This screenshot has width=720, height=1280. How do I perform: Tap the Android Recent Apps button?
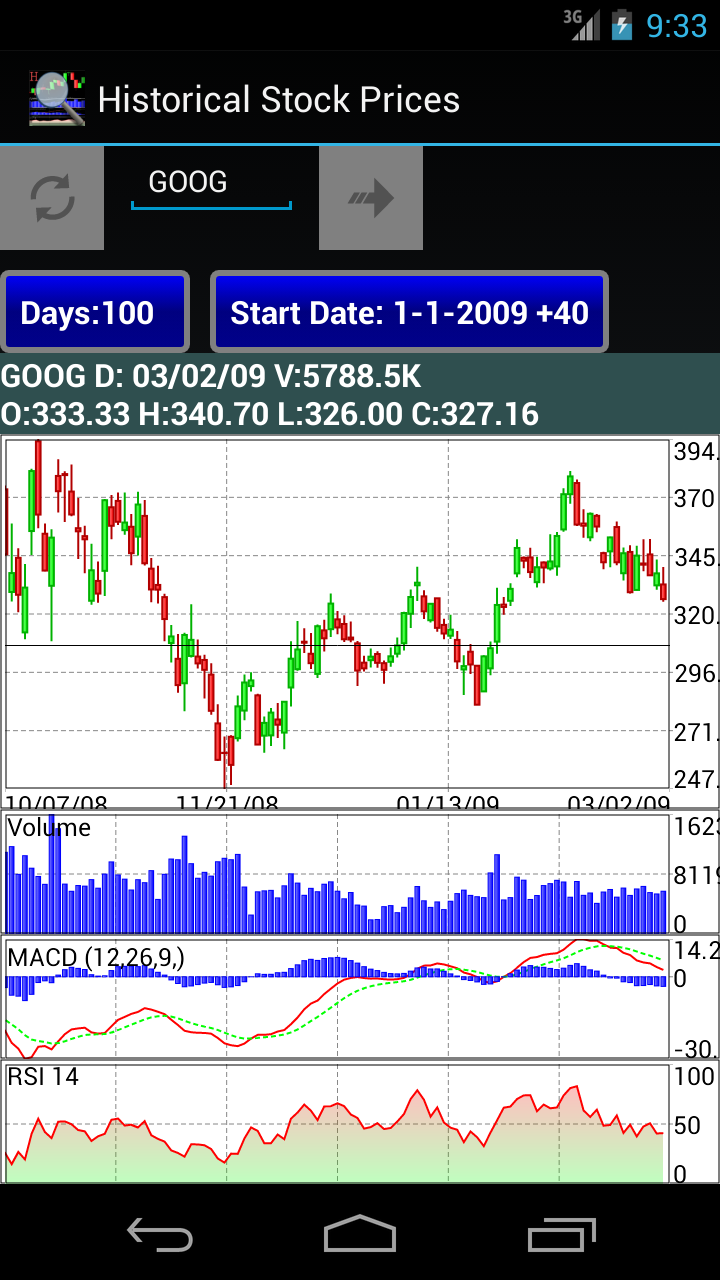point(562,1233)
